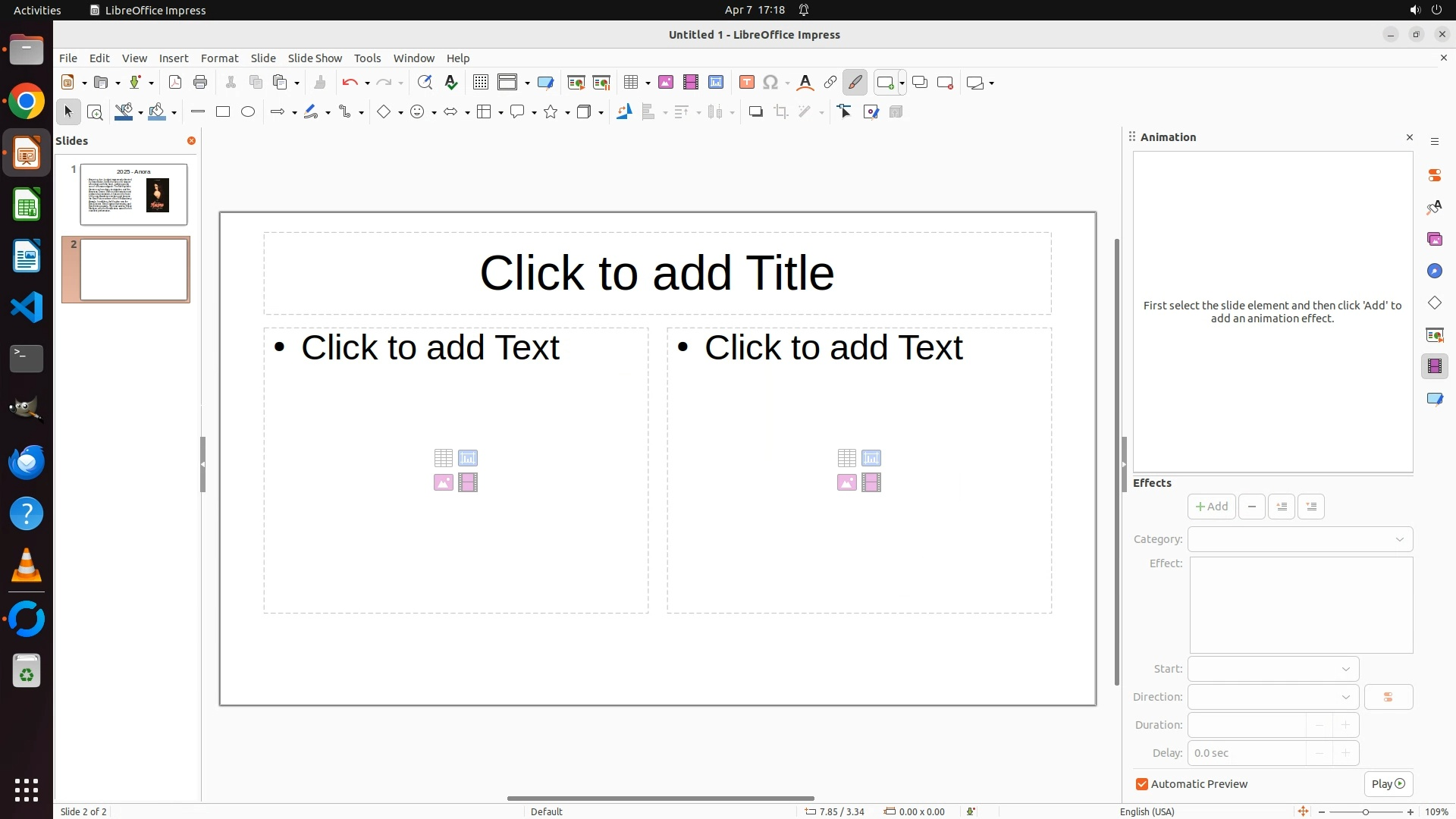Click the Export as PDF icon
Viewport: 1456px width, 819px height.
tap(175, 83)
